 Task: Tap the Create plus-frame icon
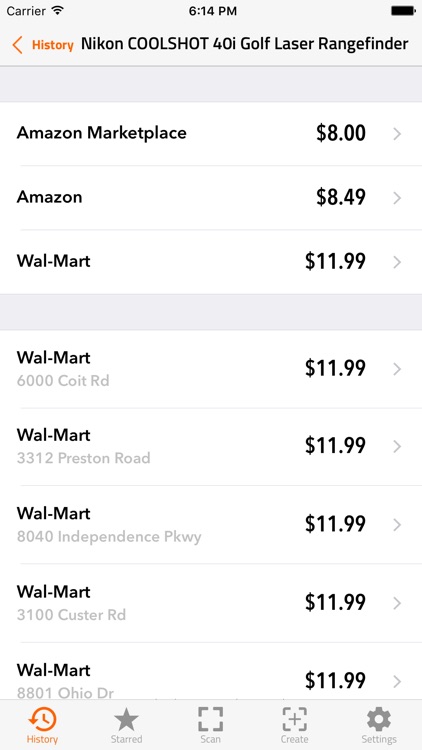click(x=294, y=719)
